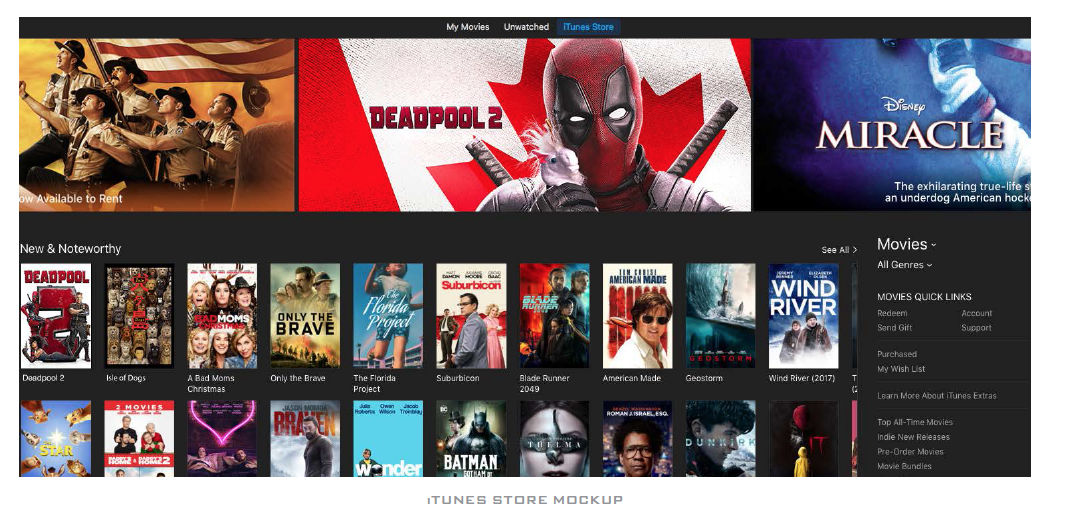This screenshot has width=1069, height=521.
Task: Open the Deadpool 2 featured banner
Action: pyautogui.click(x=524, y=125)
